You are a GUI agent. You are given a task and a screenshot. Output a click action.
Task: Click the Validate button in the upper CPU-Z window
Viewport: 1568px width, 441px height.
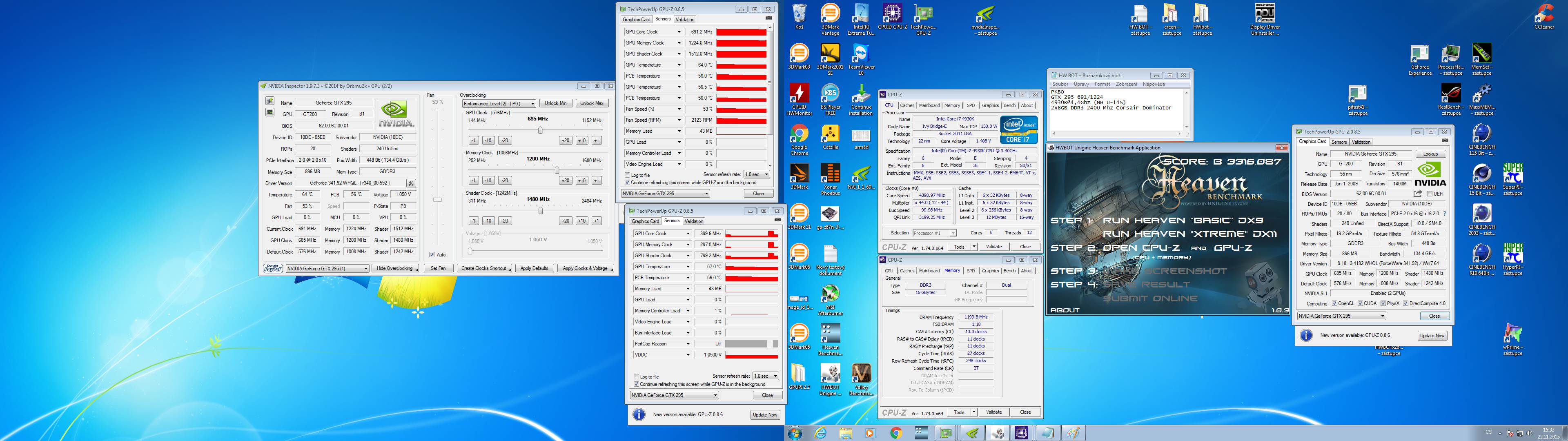click(x=994, y=247)
